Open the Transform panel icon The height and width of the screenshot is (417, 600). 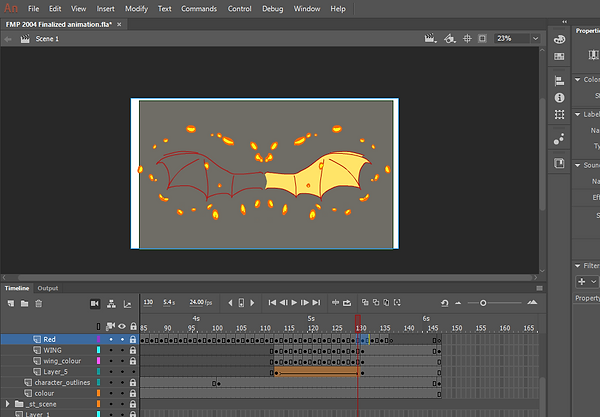[559, 114]
